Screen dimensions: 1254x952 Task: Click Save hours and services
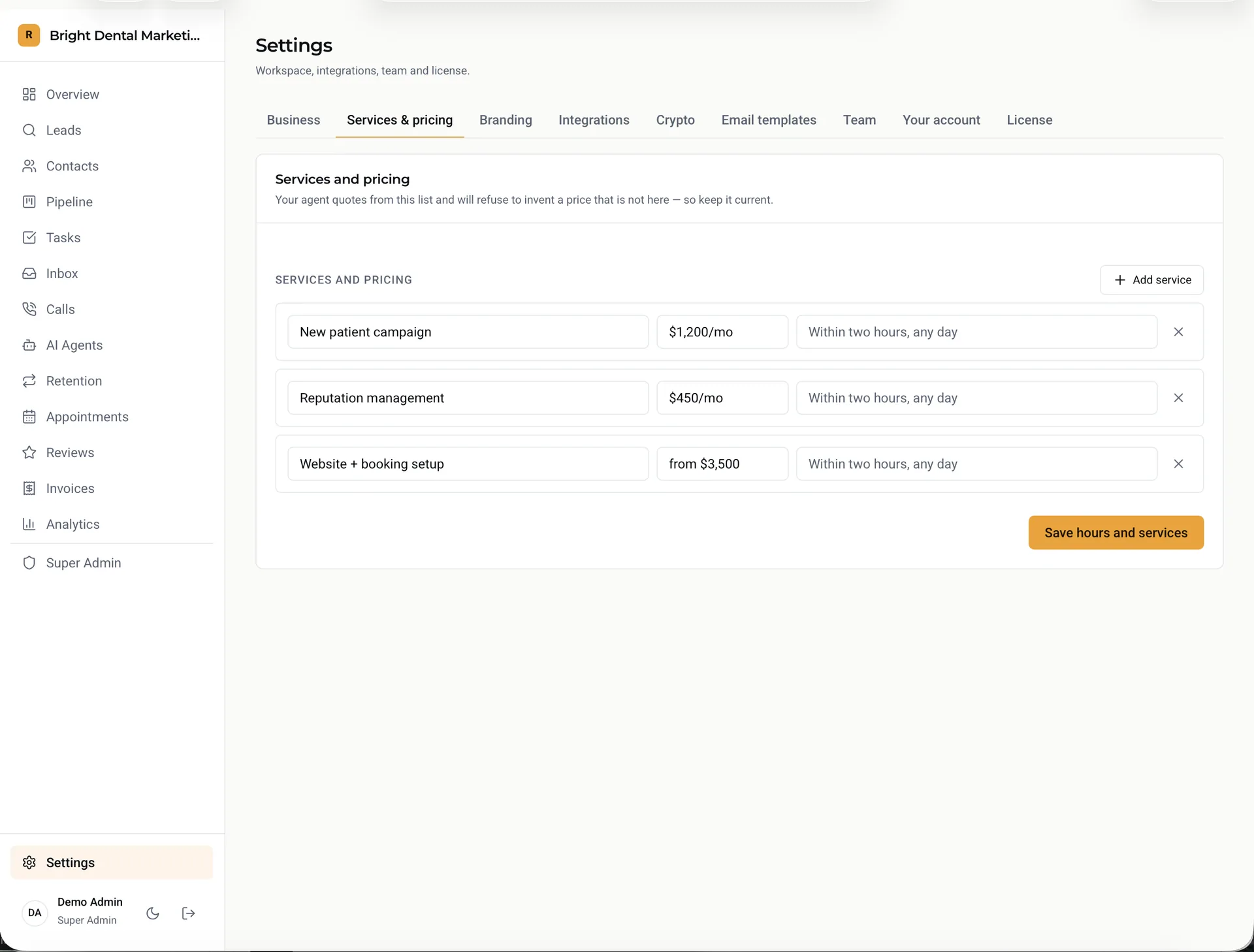[1116, 533]
